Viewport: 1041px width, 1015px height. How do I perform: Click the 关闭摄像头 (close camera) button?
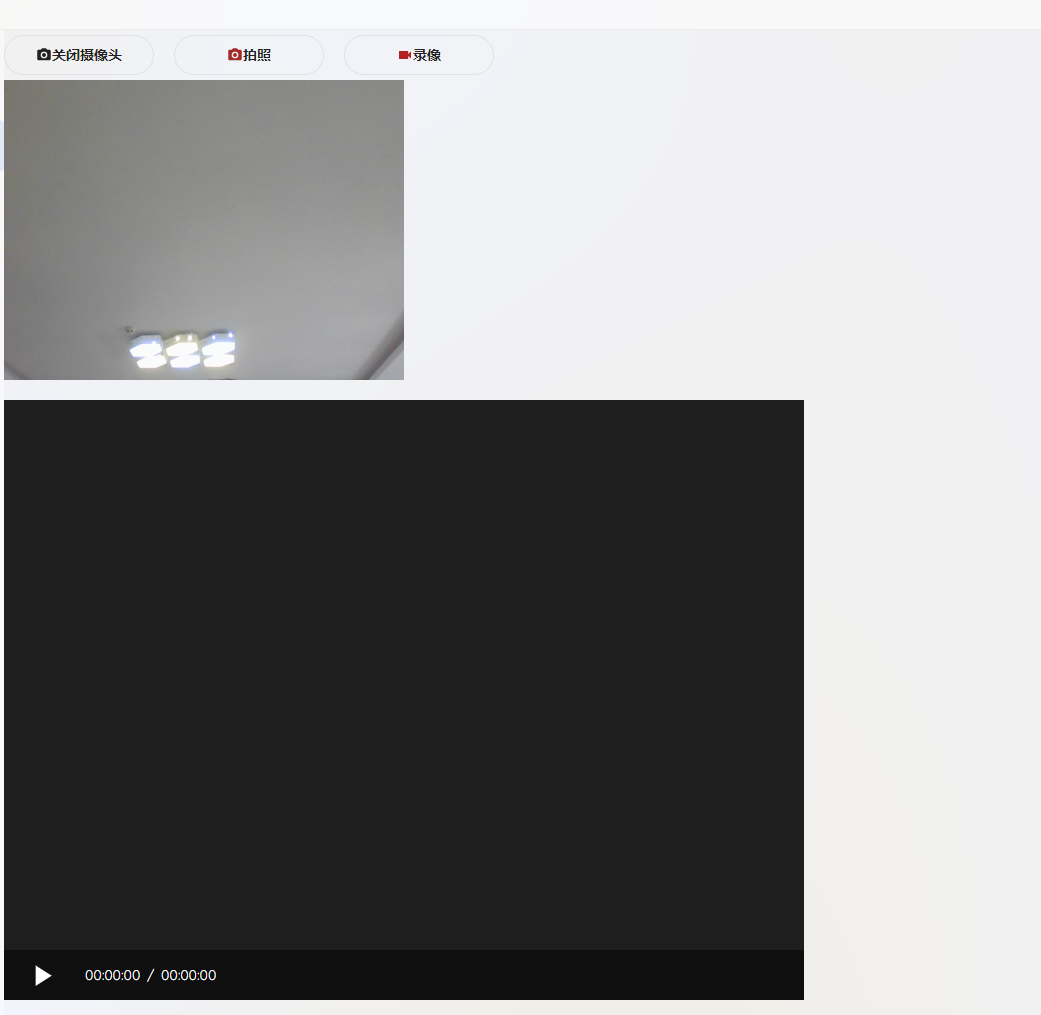79,55
